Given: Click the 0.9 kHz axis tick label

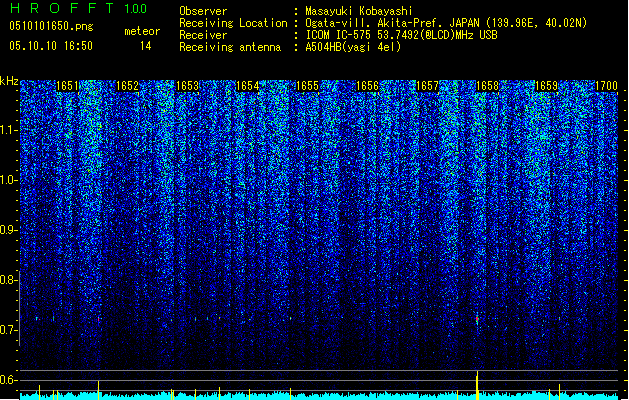Looking at the screenshot, I should point(9,230).
